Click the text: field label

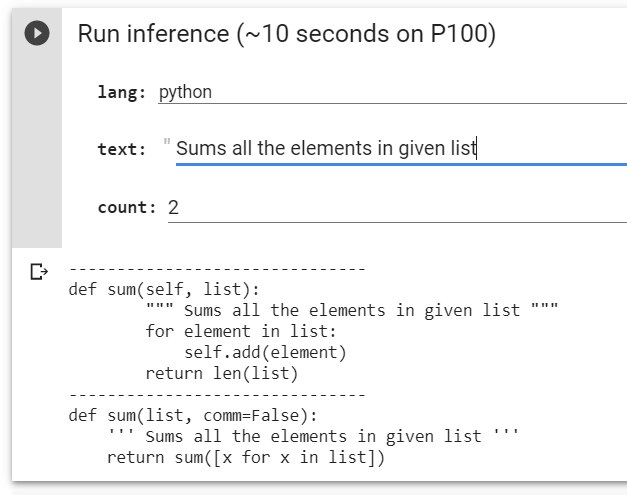(122, 149)
